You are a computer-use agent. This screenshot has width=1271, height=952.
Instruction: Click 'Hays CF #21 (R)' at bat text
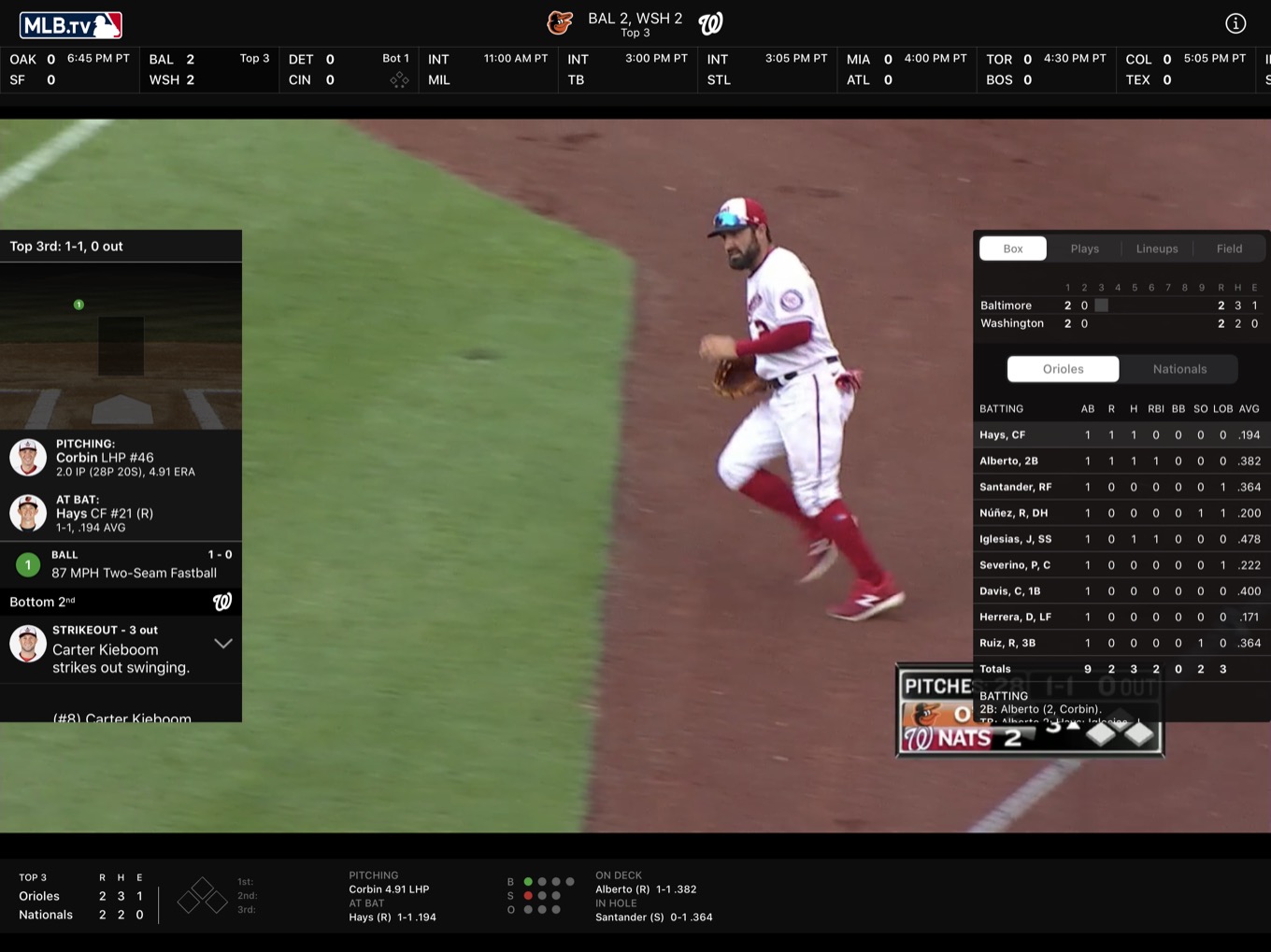tap(105, 513)
